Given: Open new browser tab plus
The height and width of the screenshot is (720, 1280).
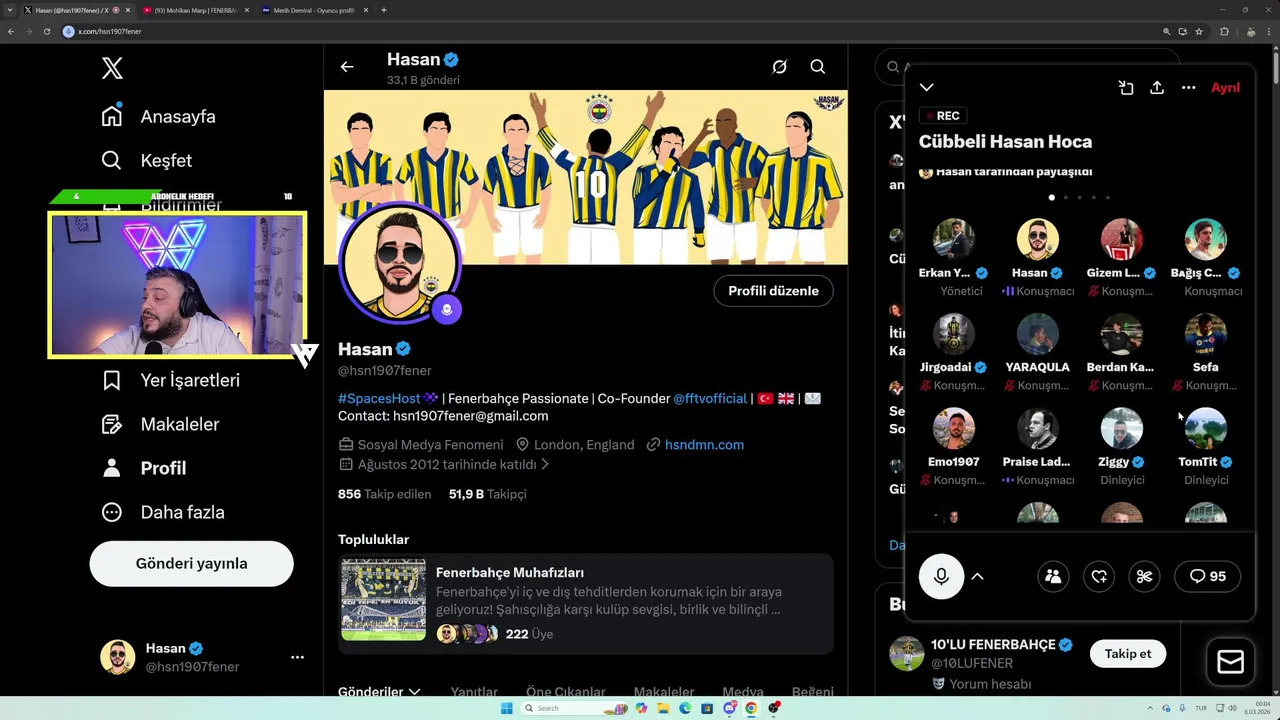Looking at the screenshot, I should pos(384,10).
